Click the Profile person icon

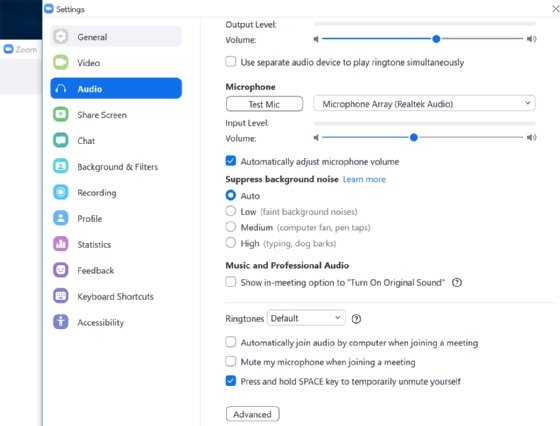click(61, 218)
